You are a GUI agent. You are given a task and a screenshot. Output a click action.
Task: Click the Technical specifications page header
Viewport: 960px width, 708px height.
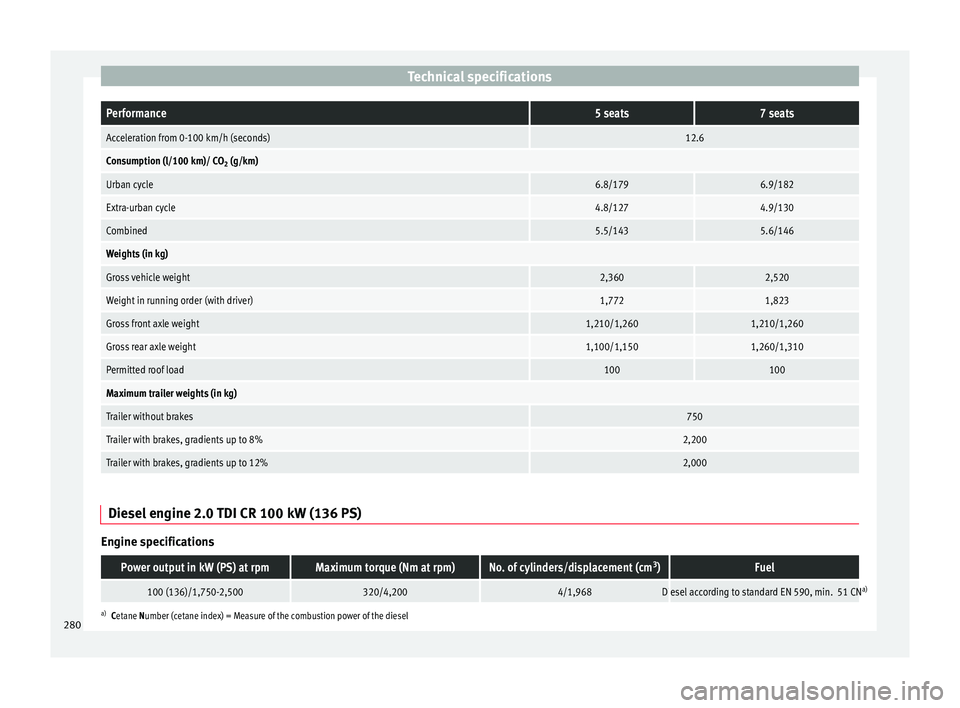pos(479,77)
